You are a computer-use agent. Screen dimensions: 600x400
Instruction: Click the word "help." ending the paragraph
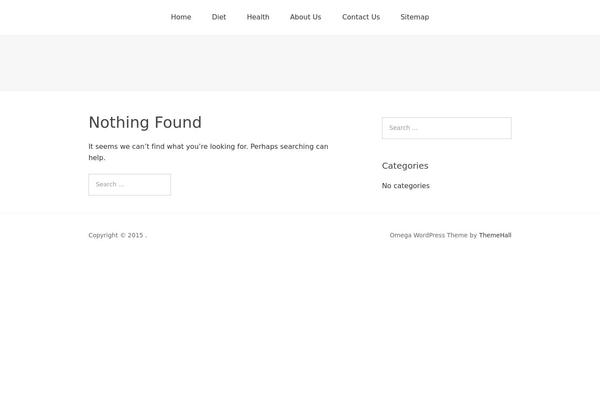click(97, 158)
